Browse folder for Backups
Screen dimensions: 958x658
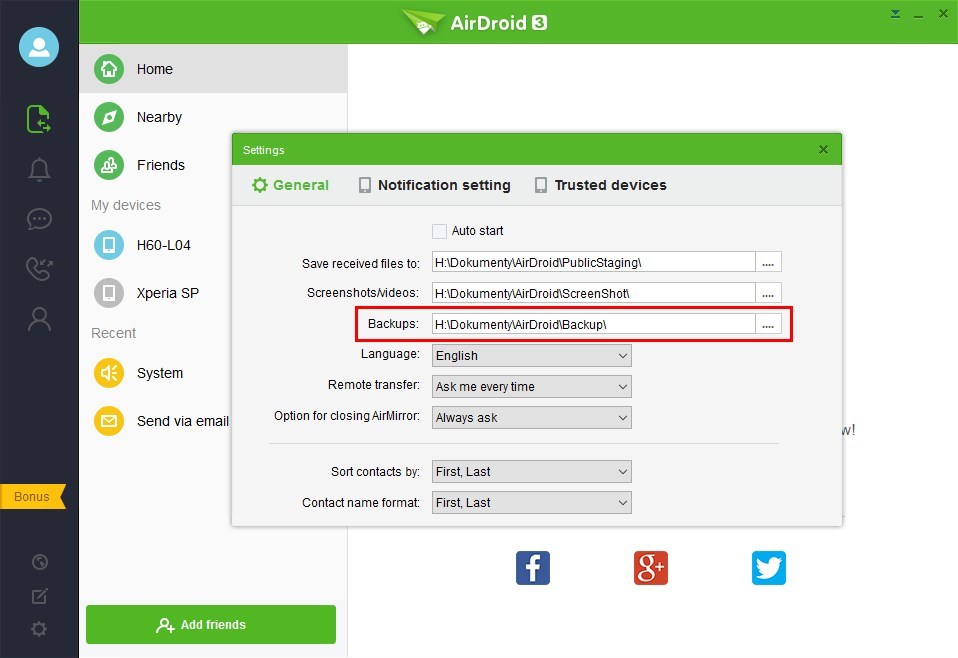pos(769,324)
